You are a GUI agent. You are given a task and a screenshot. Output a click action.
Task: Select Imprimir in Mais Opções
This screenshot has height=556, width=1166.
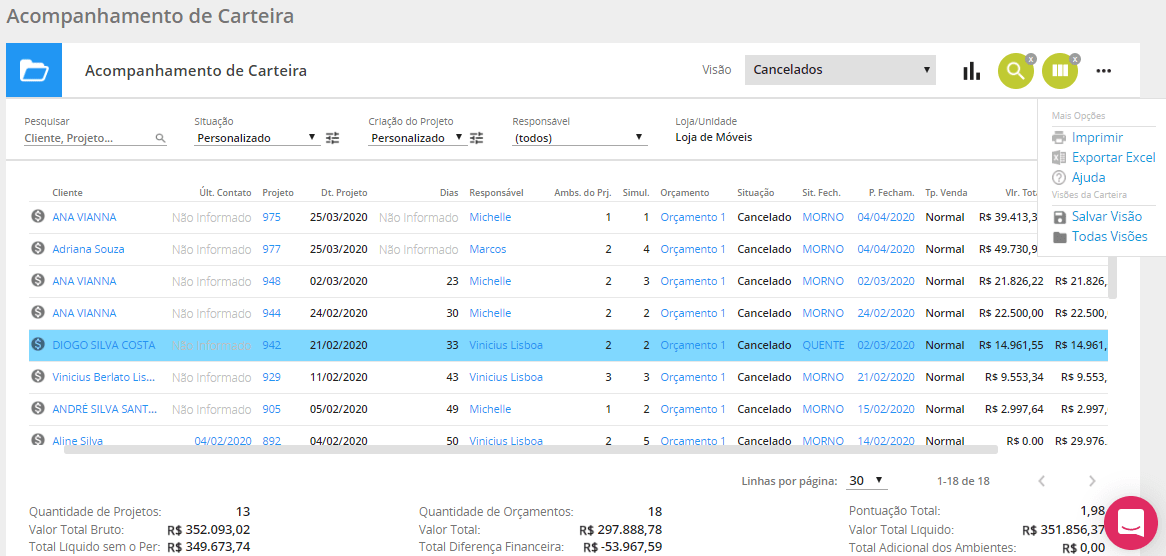tap(1097, 138)
